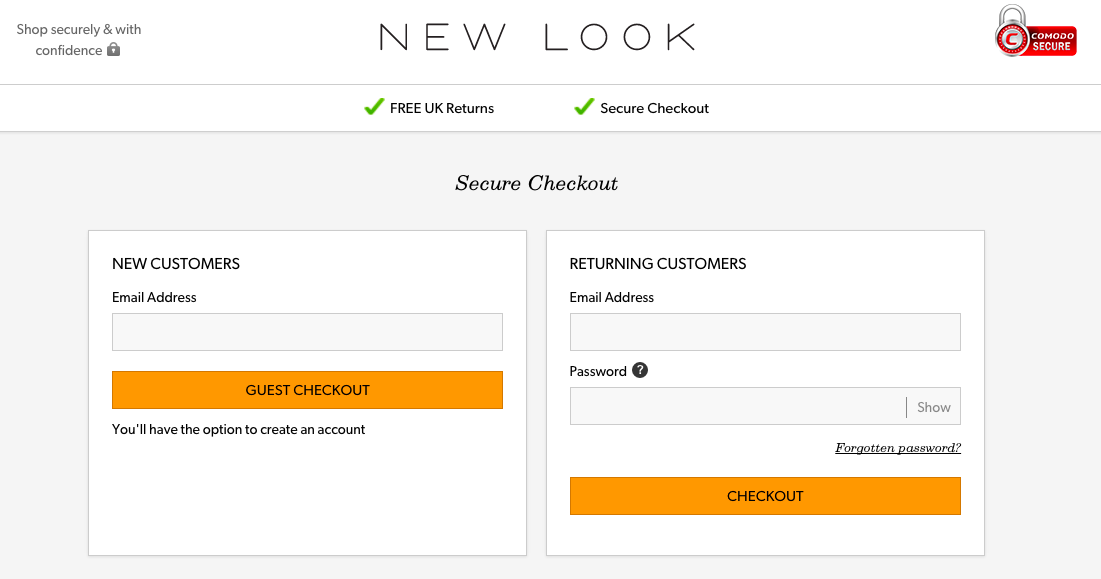This screenshot has width=1101, height=579.
Task: Click the green checkmark beside Secure Checkout
Action: click(x=584, y=107)
